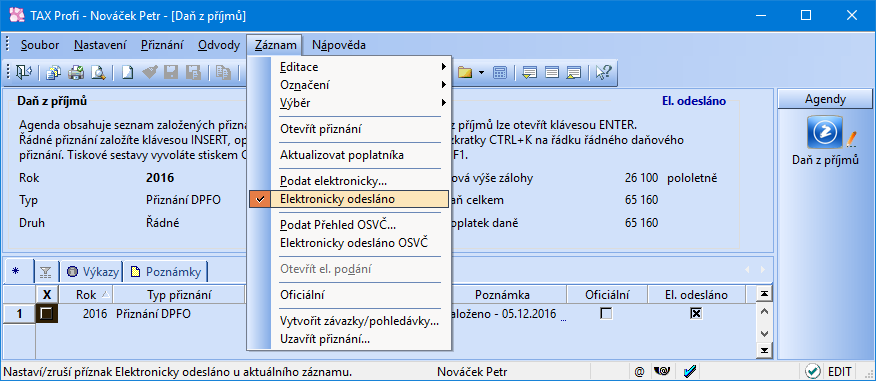This screenshot has width=876, height=381.
Task: Open the Nápověda menu
Action: click(339, 45)
